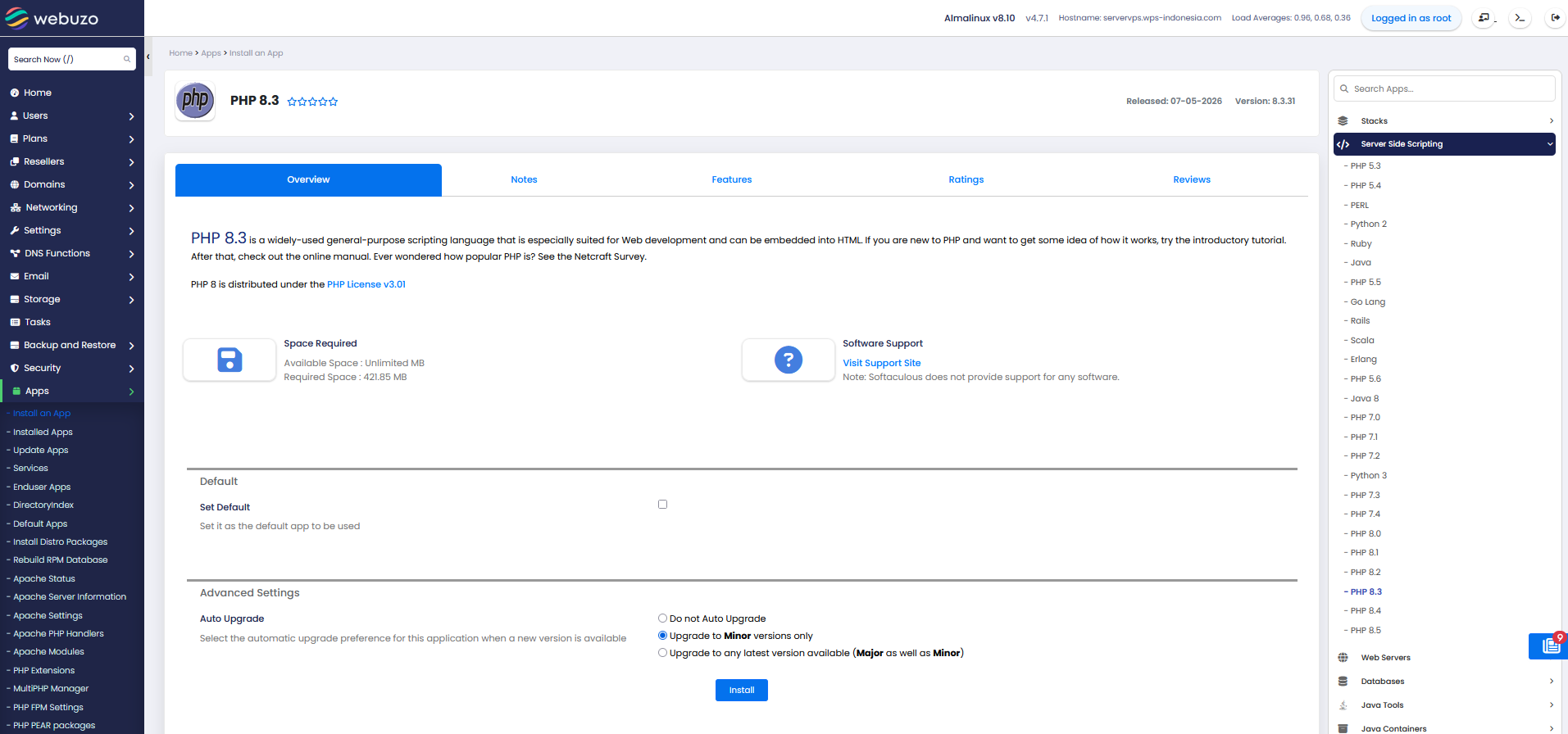Go to Home breadcrumb link
Screen dimensions: 1568x734
coord(180,53)
